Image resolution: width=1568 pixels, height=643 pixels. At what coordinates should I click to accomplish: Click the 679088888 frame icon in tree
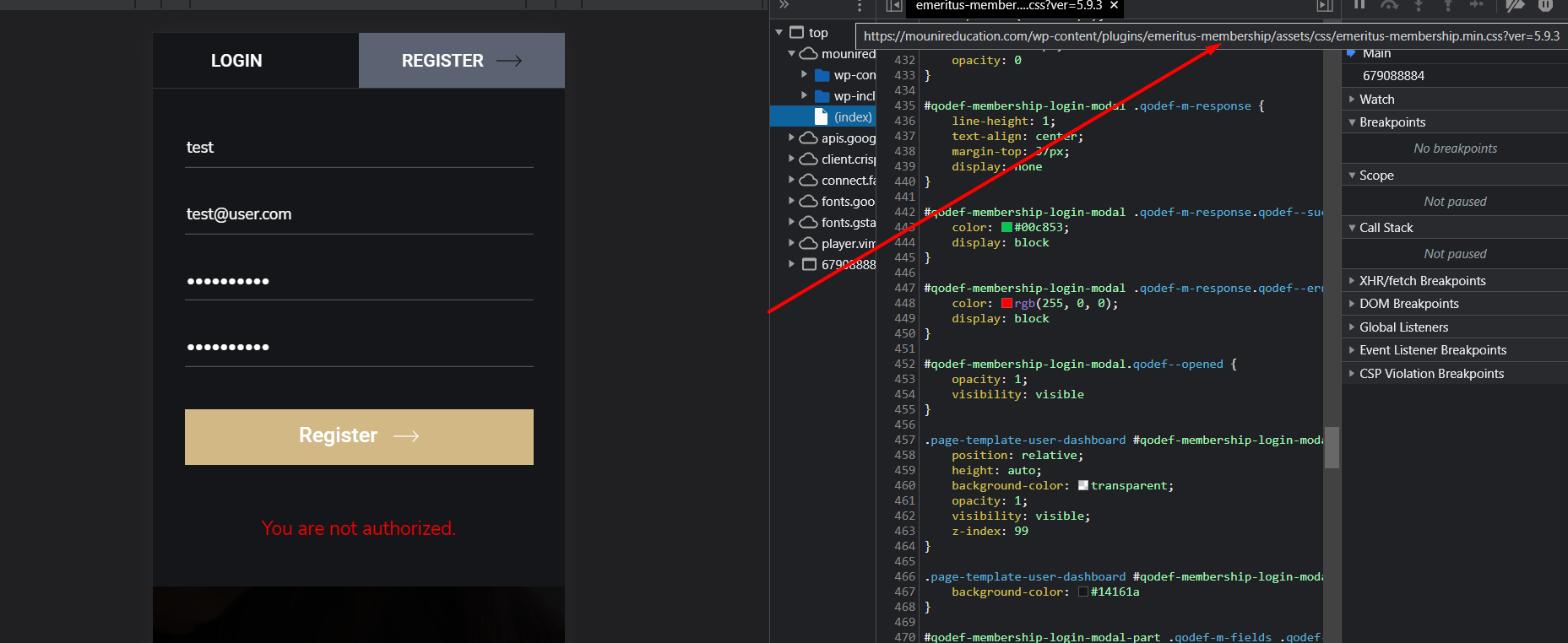point(809,264)
